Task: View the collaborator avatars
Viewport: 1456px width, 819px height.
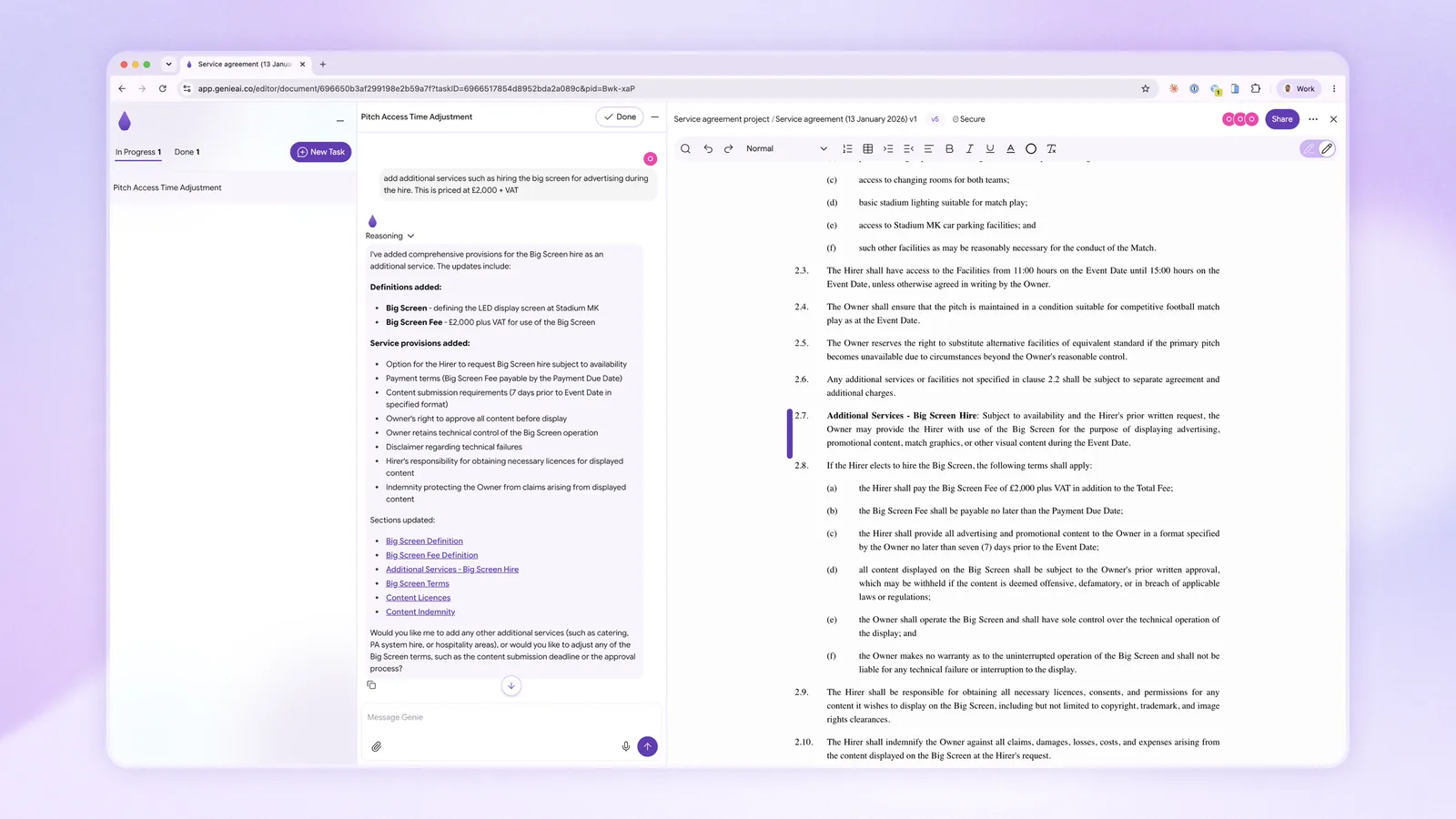Action: point(1240,119)
